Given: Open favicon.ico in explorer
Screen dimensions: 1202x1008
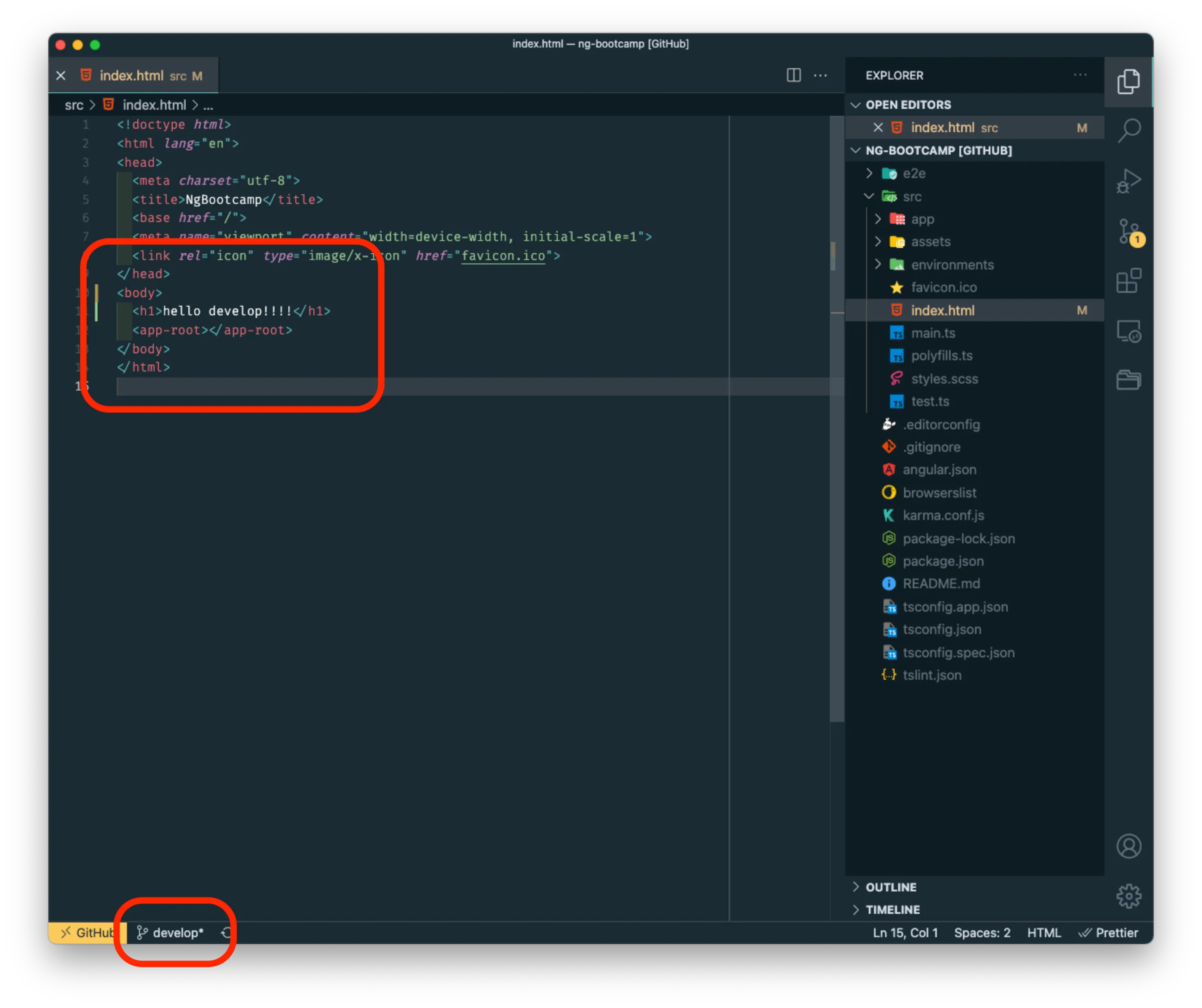Looking at the screenshot, I should [x=974, y=287].
